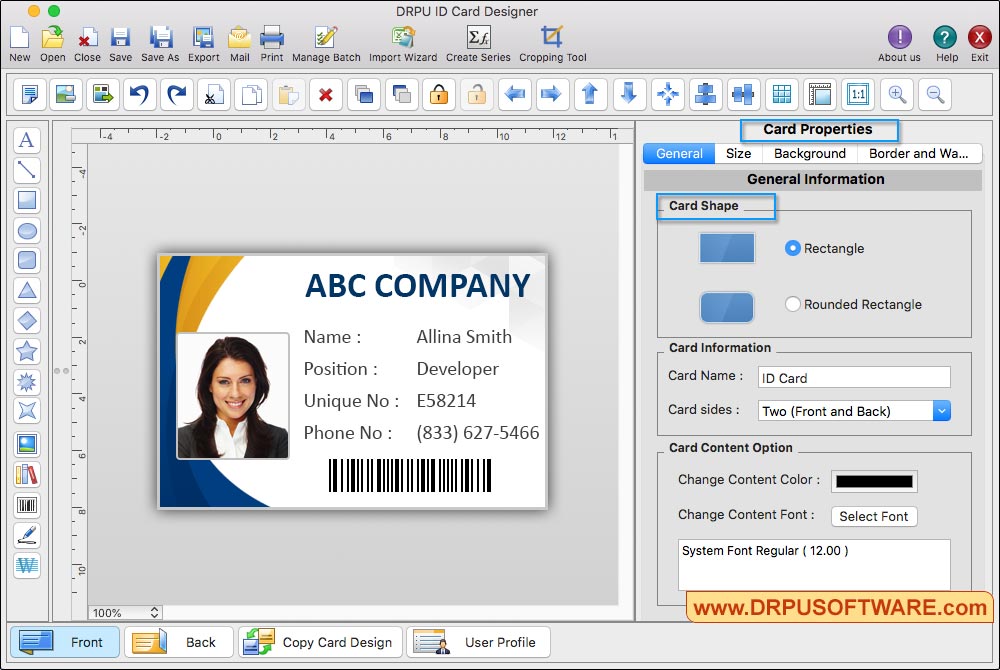Open the Card sides dropdown
This screenshot has height=670, width=1000.
(941, 411)
